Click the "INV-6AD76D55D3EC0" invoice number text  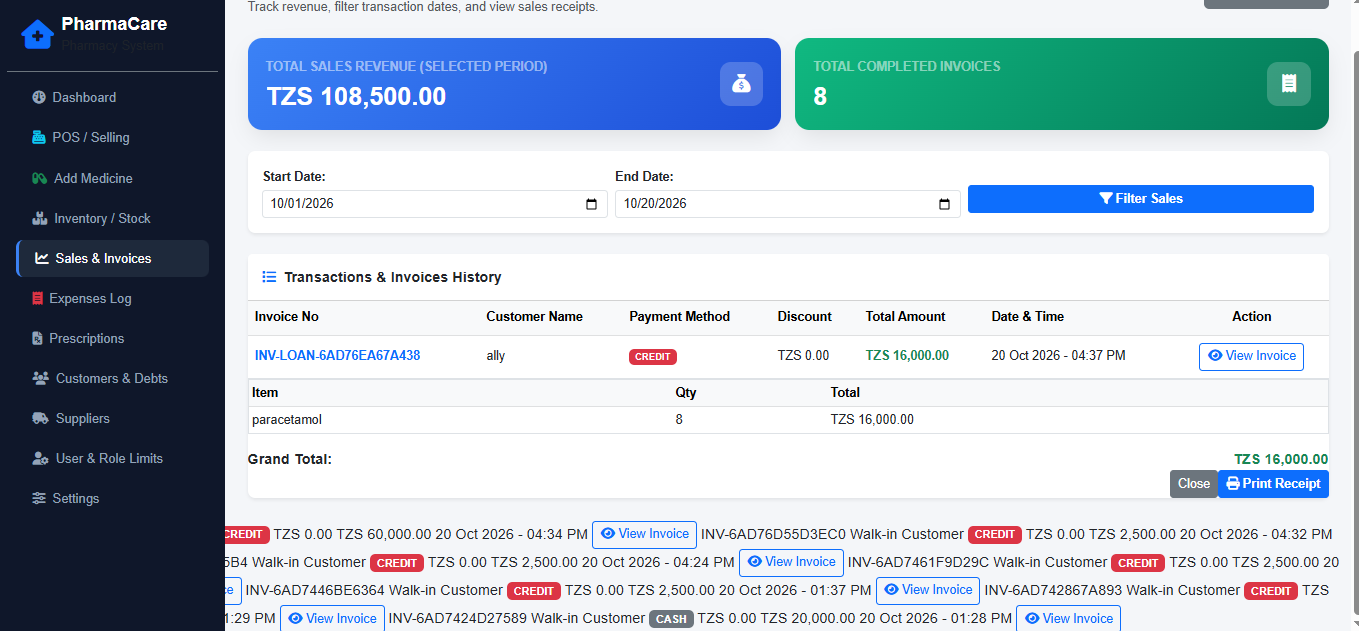(774, 535)
